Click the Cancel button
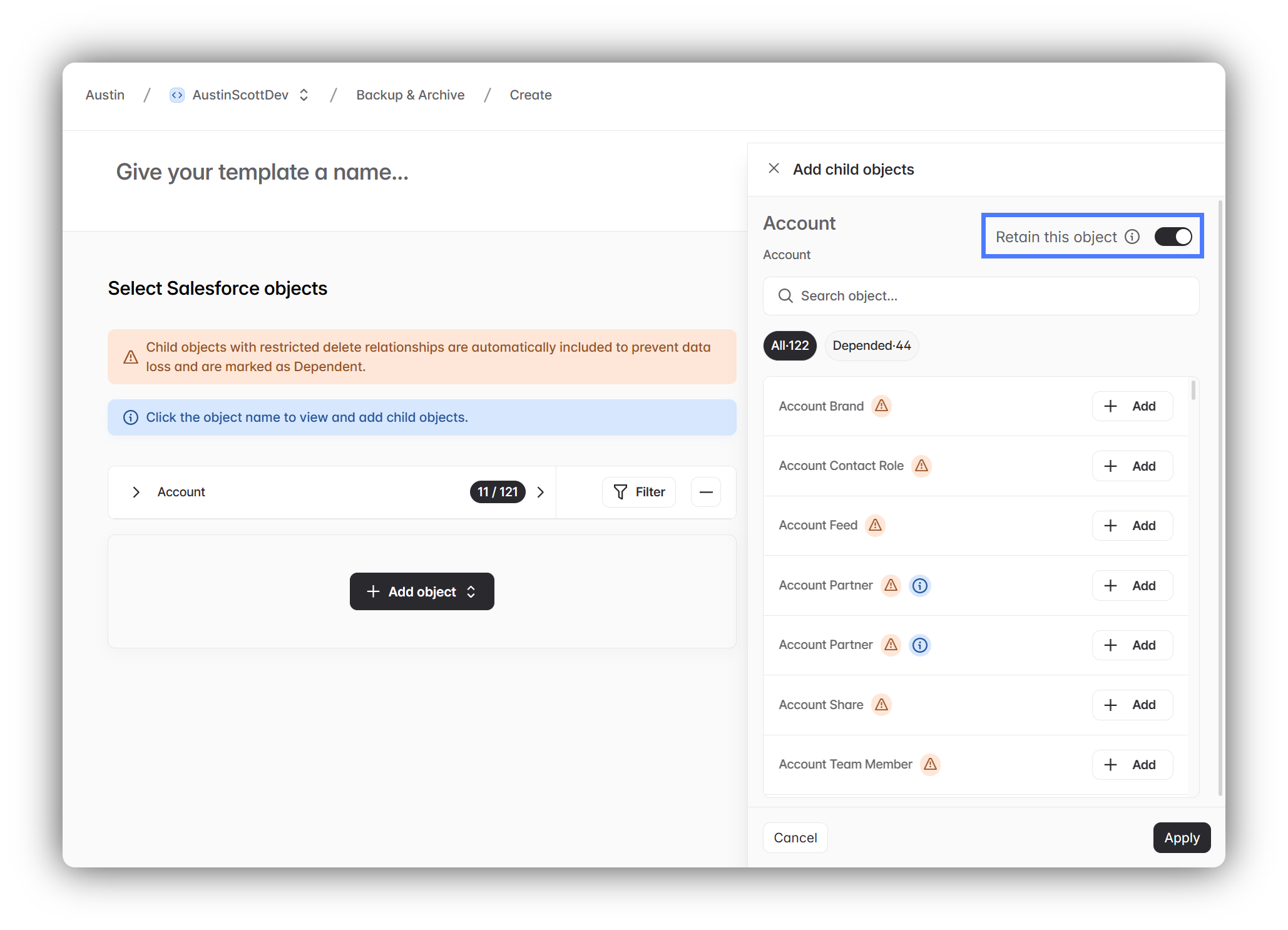The image size is (1288, 930). [x=795, y=837]
